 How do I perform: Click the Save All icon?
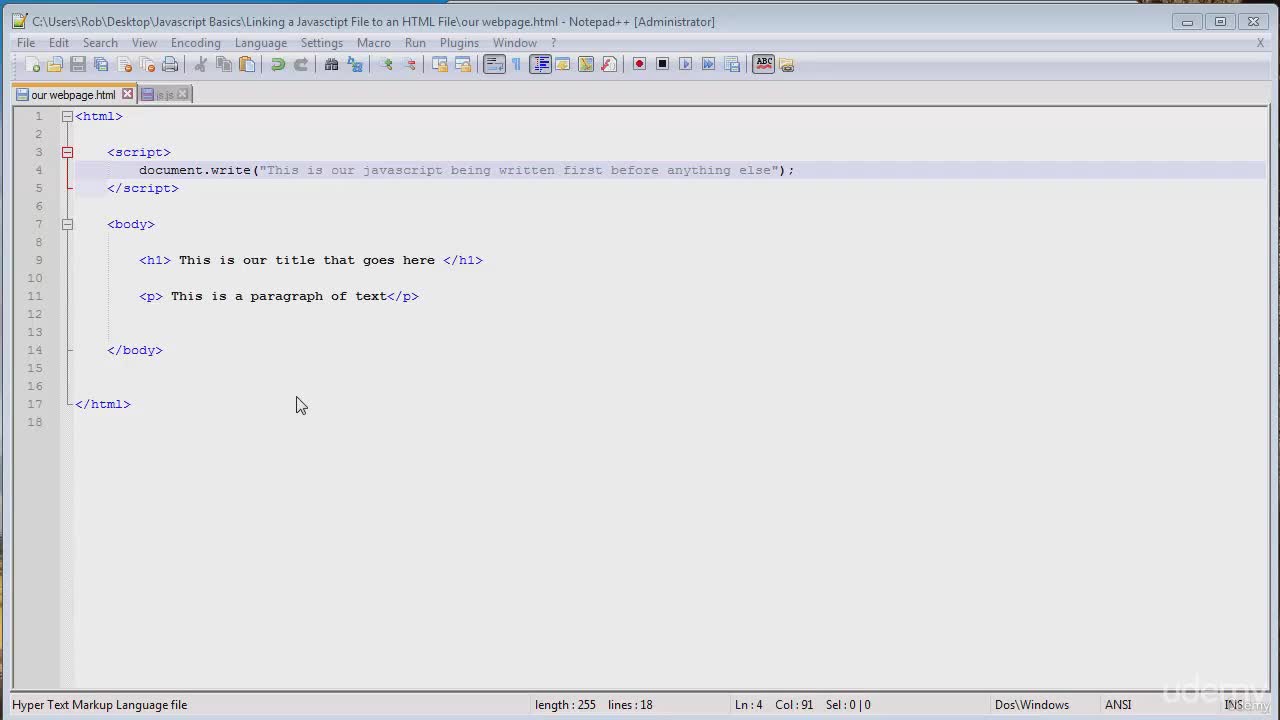click(101, 64)
